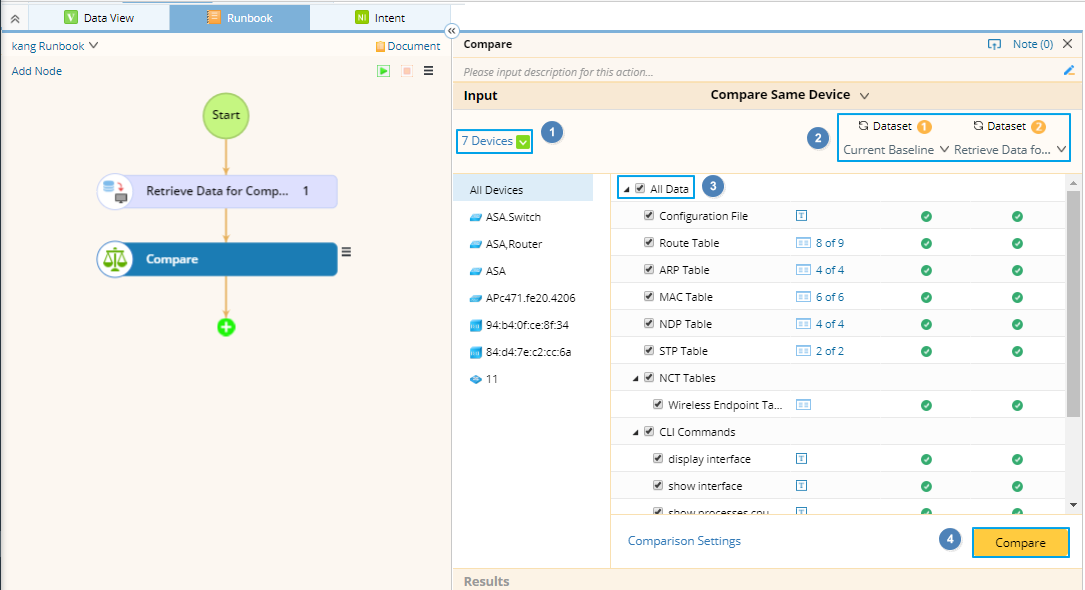Open the 7 Devices dropdown

tap(493, 141)
